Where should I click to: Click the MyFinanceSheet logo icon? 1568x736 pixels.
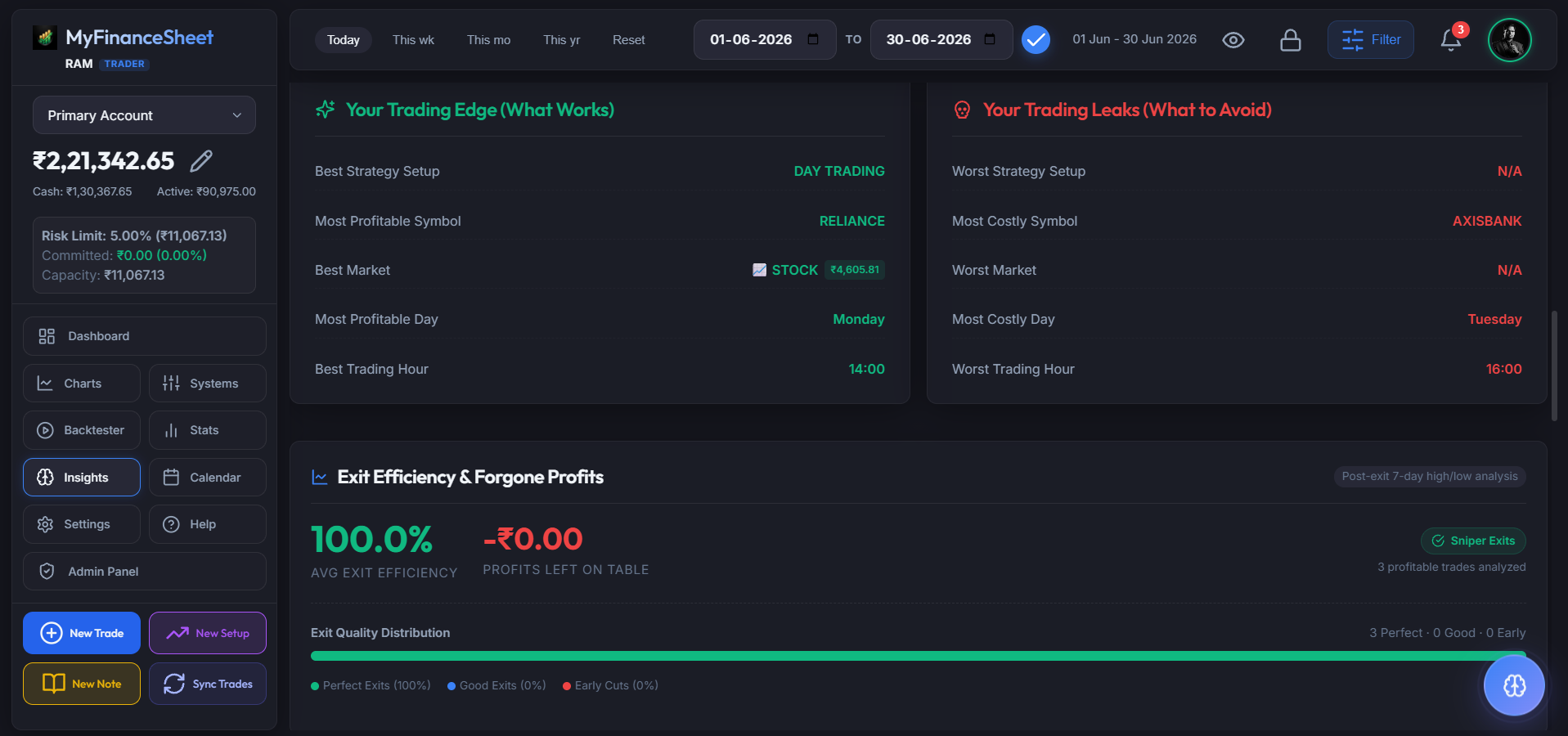45,38
